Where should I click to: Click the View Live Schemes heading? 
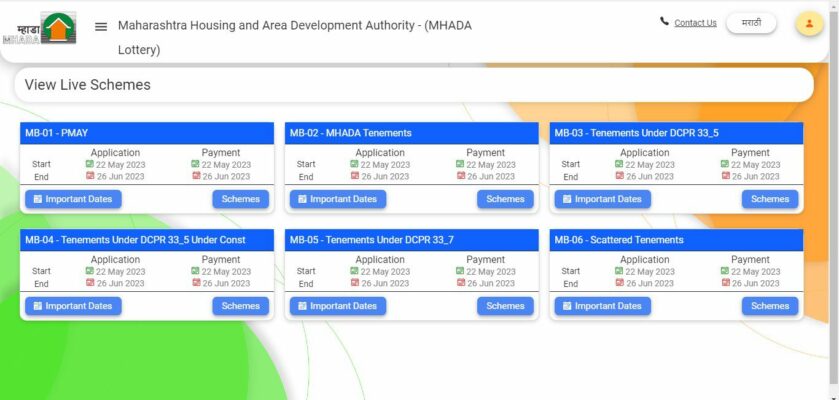pyautogui.click(x=88, y=84)
